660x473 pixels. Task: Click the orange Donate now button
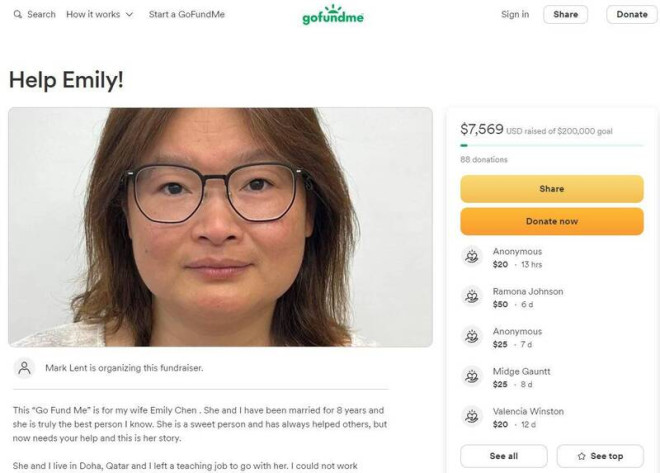point(551,221)
